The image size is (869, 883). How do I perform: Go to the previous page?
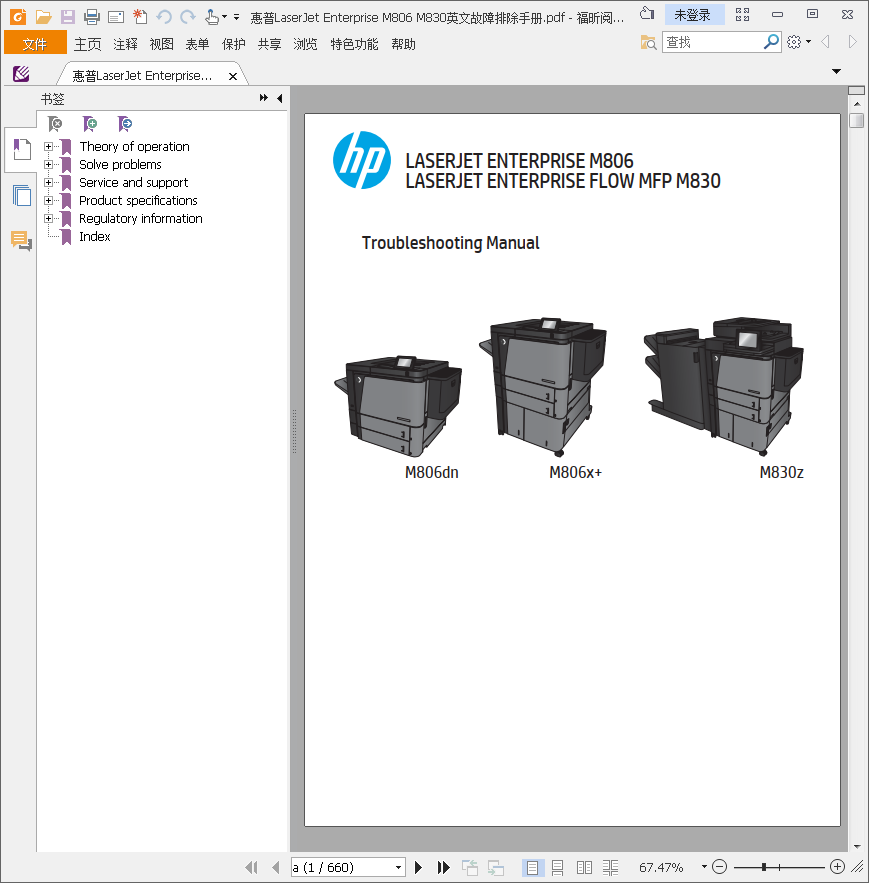275,867
